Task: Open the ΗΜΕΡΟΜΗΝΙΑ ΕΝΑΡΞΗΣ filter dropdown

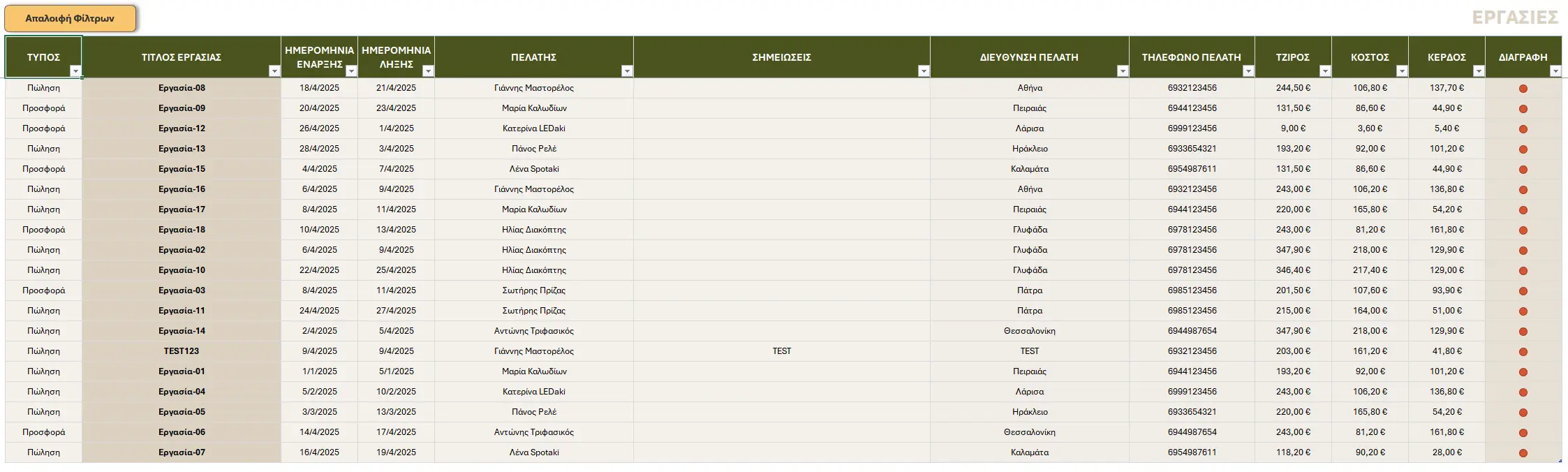Action: click(351, 71)
